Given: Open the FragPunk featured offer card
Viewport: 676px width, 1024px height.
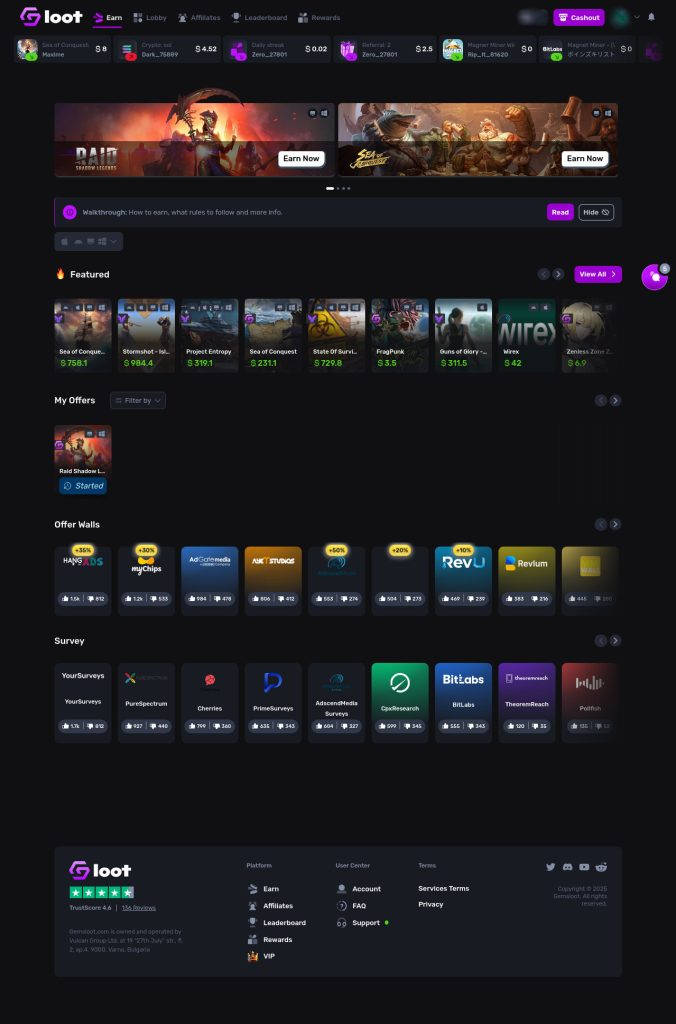Looking at the screenshot, I should tap(400, 335).
